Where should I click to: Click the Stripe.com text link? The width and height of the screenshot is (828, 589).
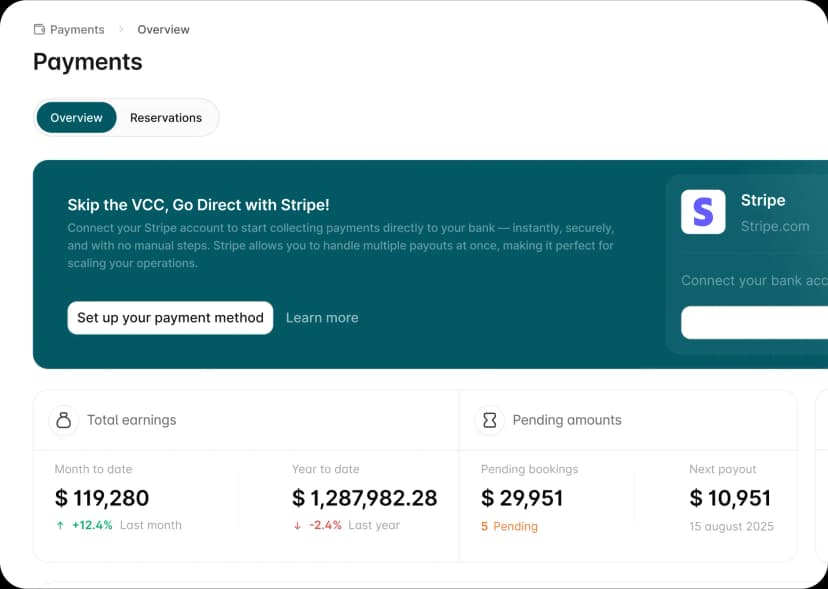click(x=775, y=226)
